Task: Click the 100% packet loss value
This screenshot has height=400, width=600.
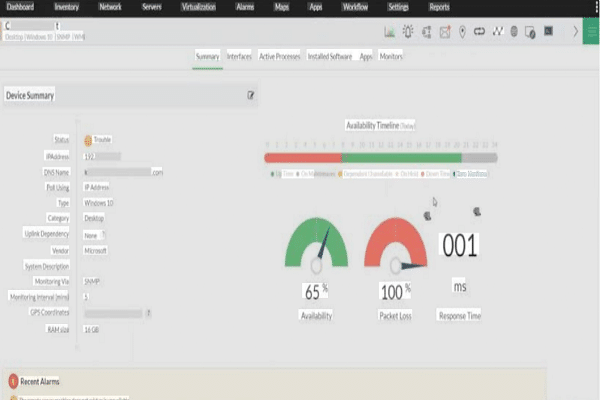Action: point(395,292)
